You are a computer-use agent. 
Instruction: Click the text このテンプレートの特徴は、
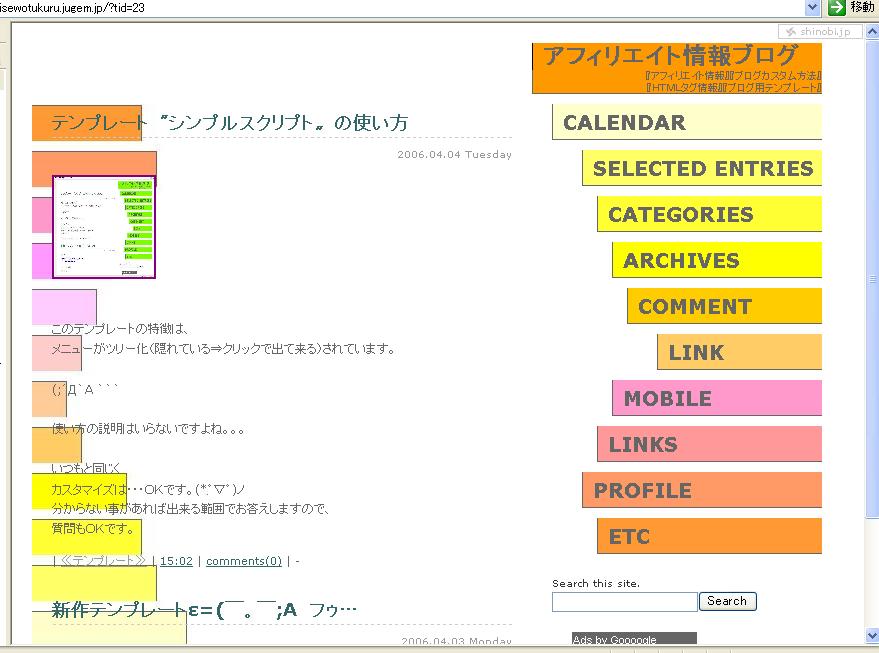point(121,328)
